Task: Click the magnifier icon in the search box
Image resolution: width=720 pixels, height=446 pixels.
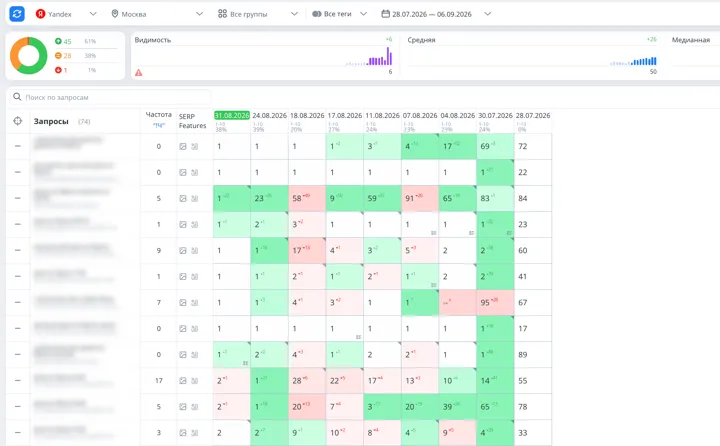Action: (17, 97)
